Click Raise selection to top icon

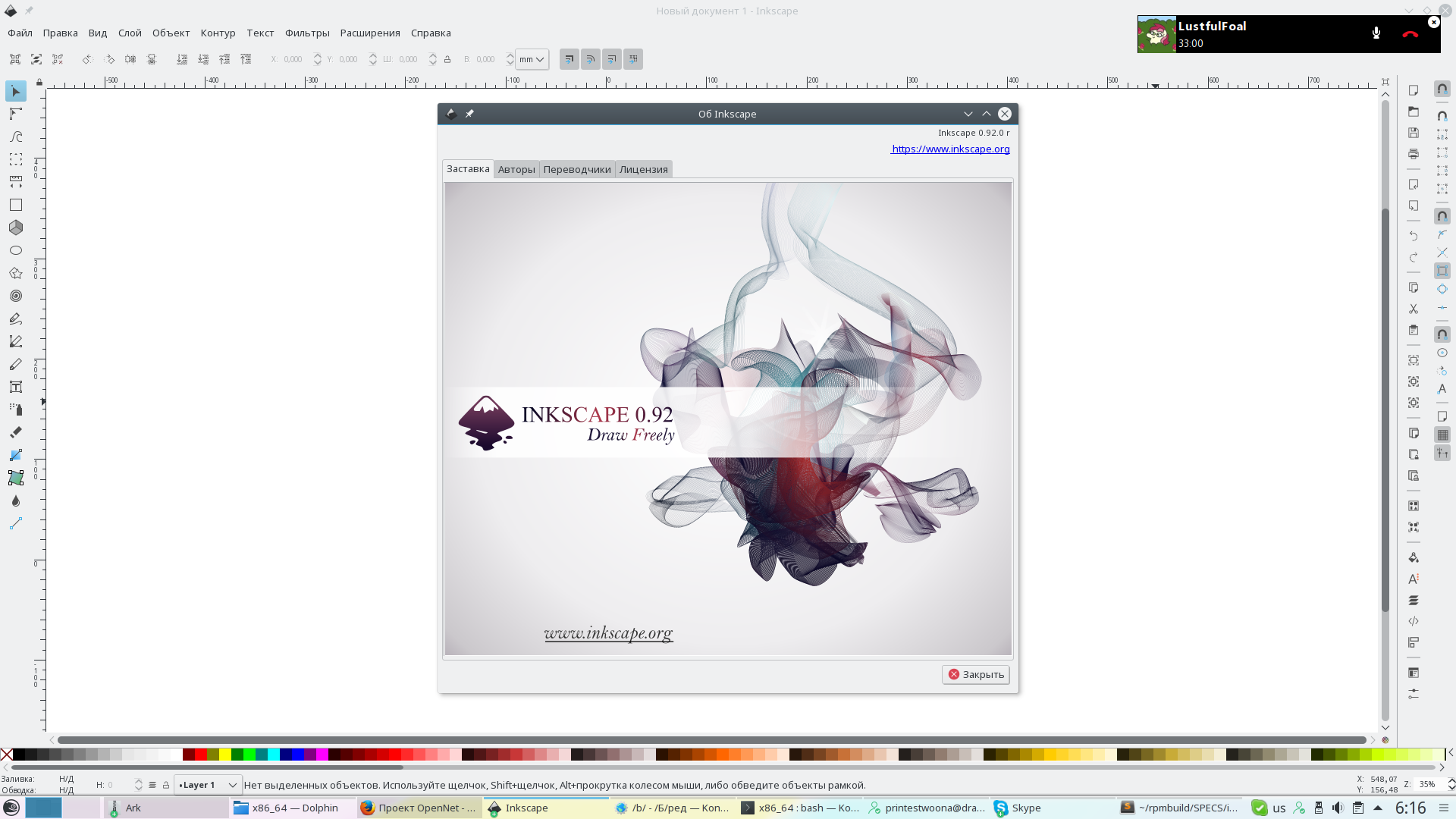[246, 59]
